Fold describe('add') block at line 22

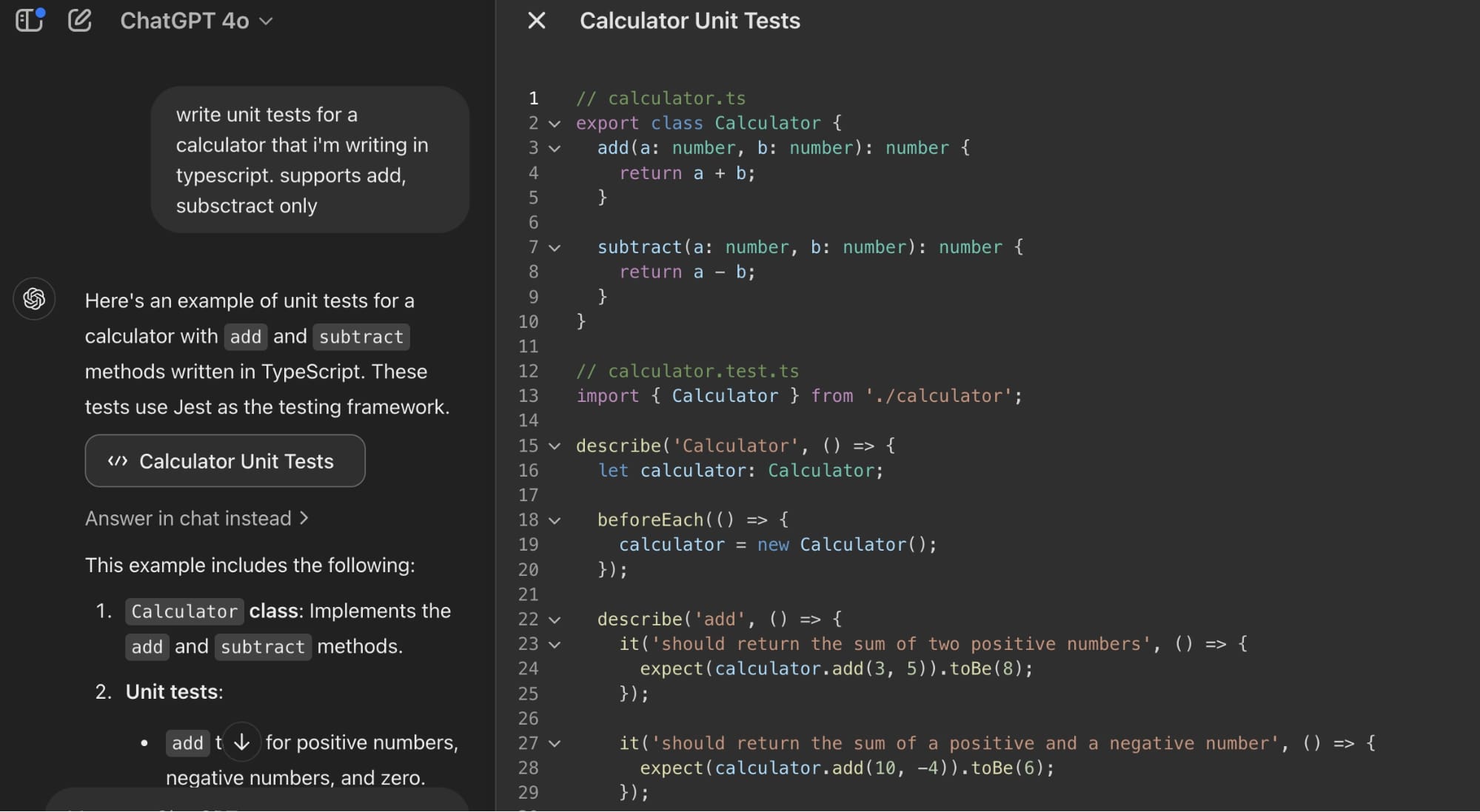coord(555,620)
